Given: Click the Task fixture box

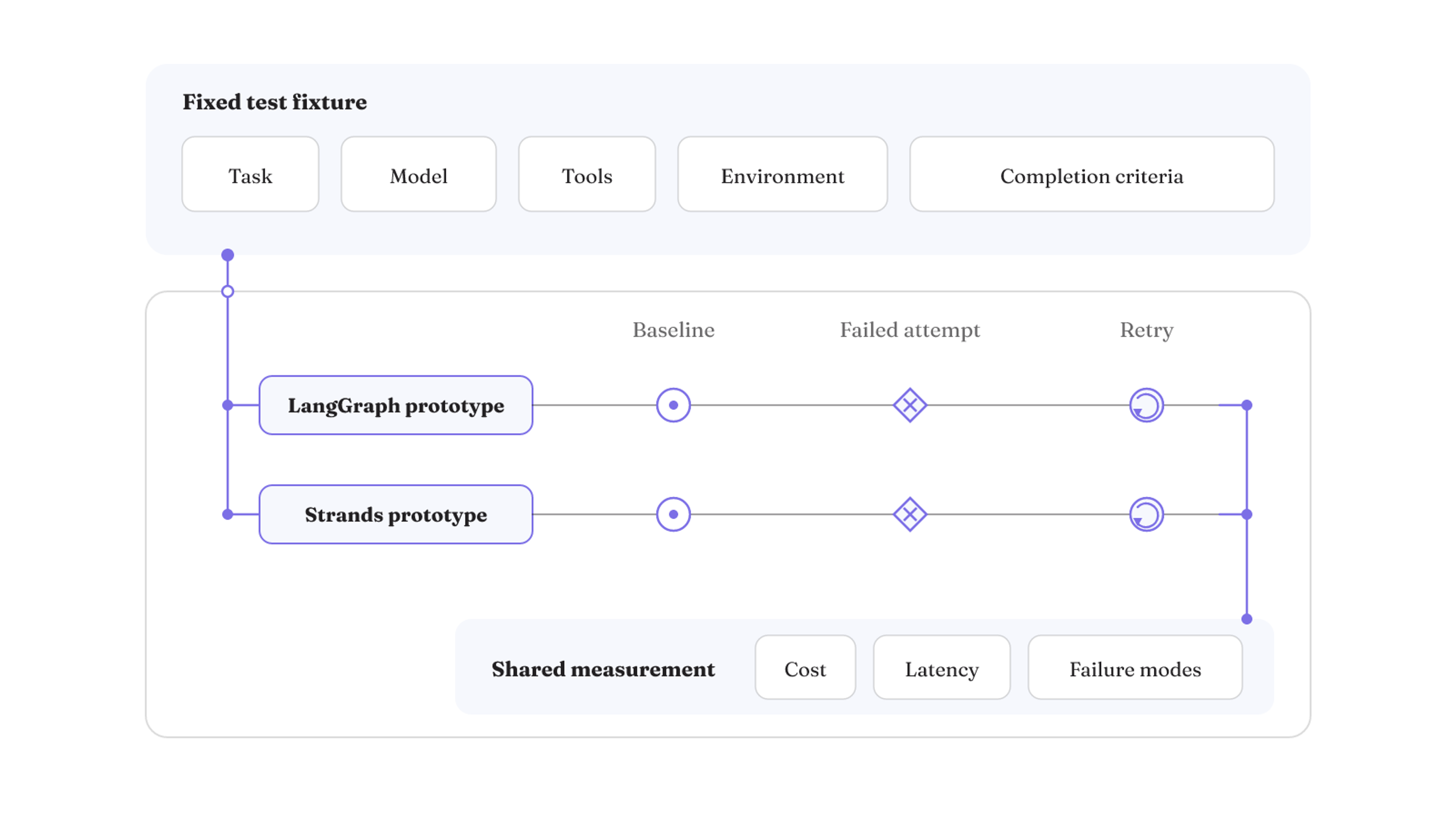Looking at the screenshot, I should coord(250,174).
